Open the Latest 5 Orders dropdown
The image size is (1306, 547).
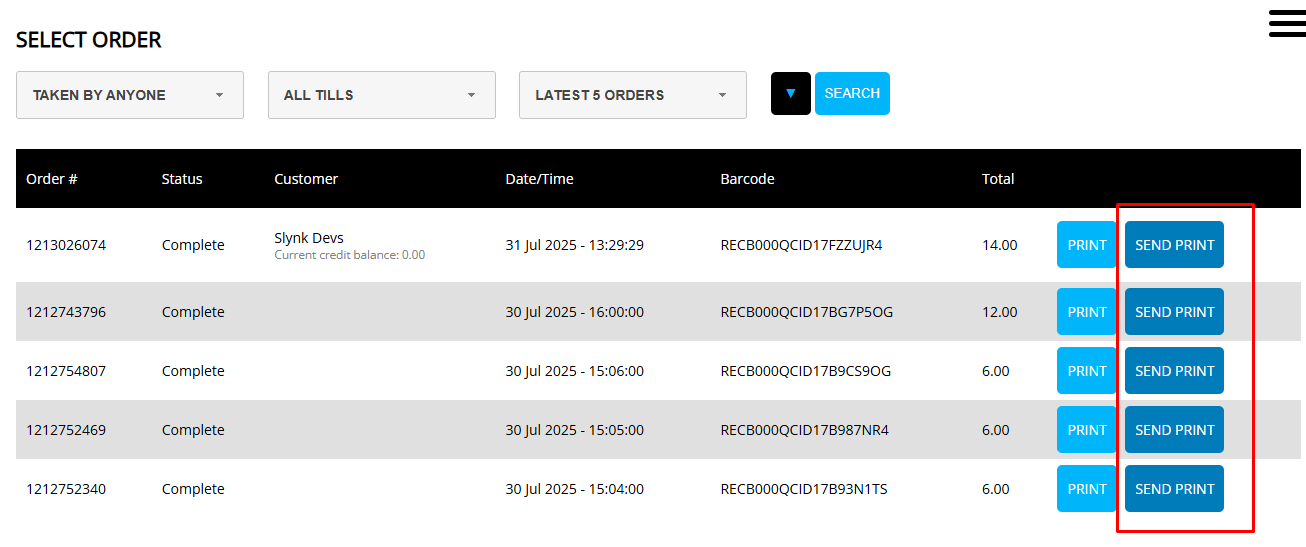(632, 95)
